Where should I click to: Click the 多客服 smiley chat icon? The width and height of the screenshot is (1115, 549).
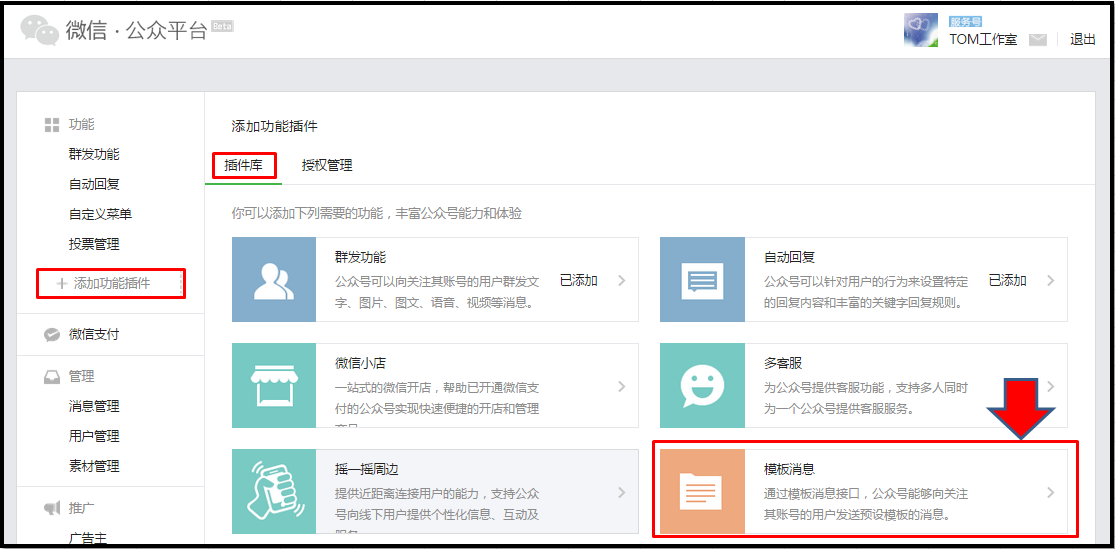[x=702, y=385]
